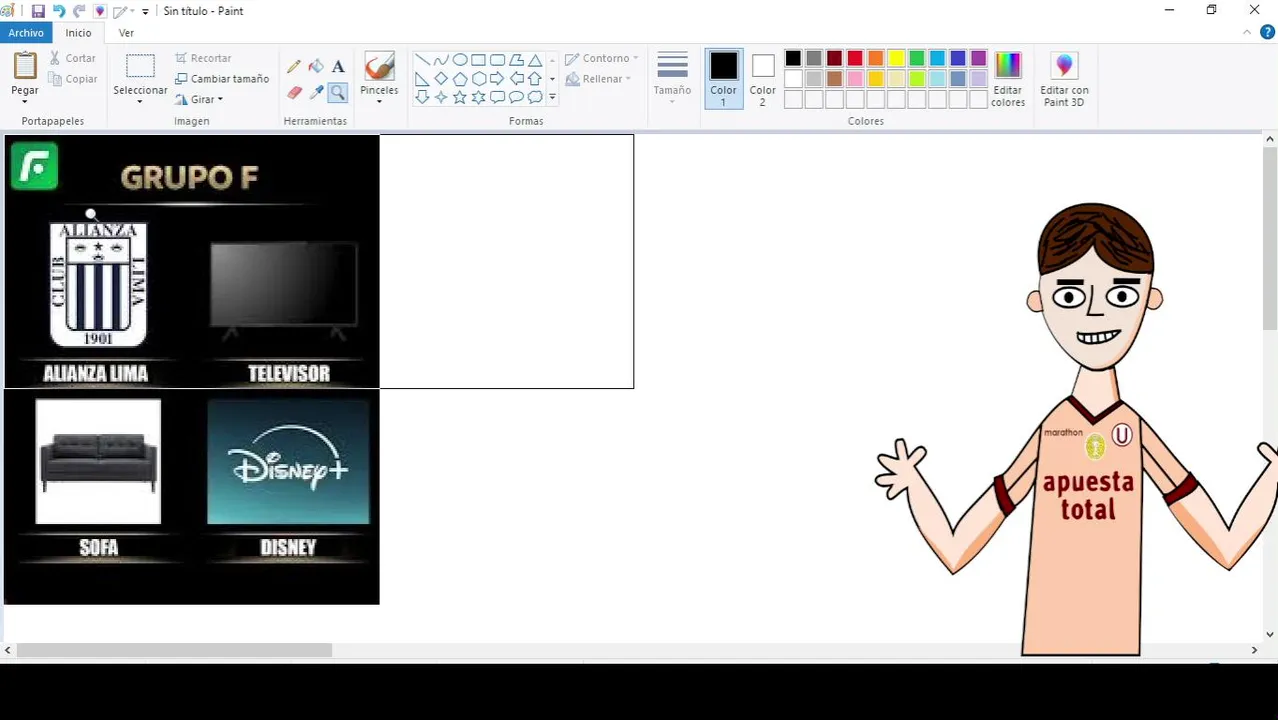Redo the action in the quick access toolbar
Viewport: 1278px width, 720px height.
click(x=79, y=11)
